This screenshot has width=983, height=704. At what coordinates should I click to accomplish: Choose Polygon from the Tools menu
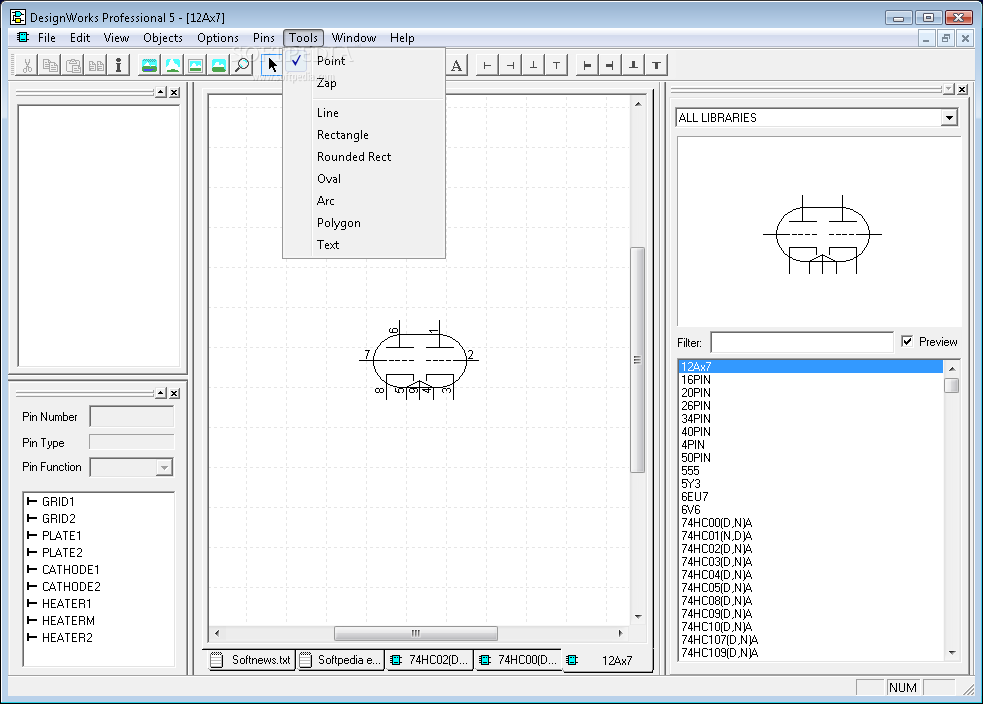[x=364, y=223]
